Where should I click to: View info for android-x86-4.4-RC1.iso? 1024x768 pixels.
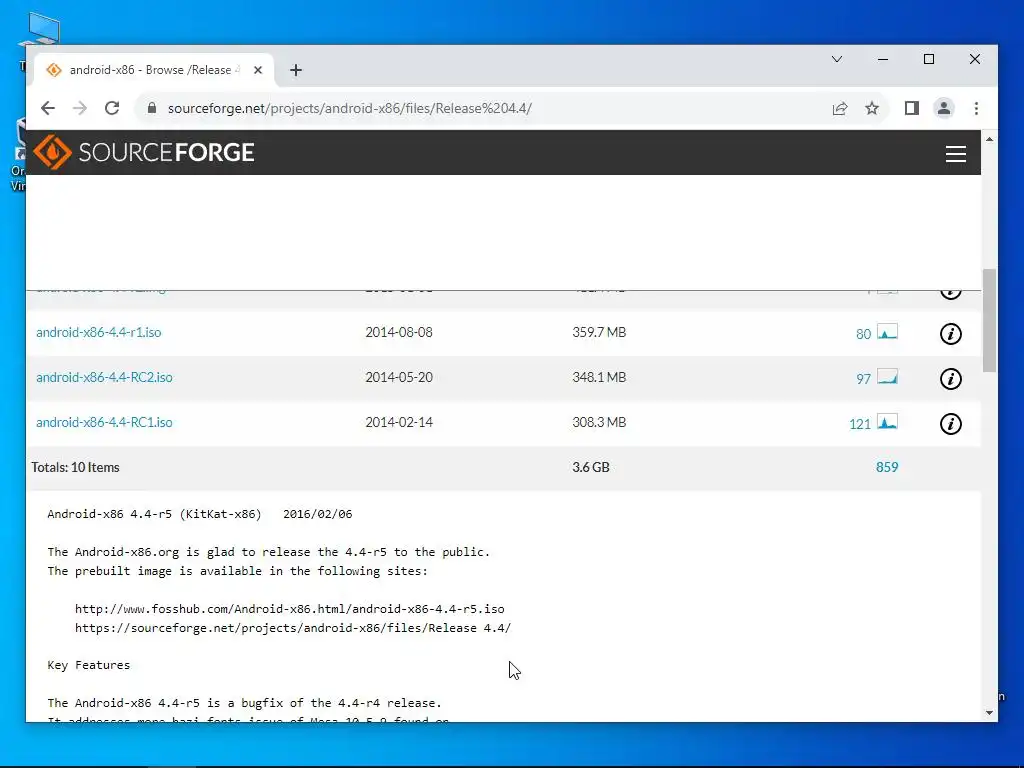point(950,424)
